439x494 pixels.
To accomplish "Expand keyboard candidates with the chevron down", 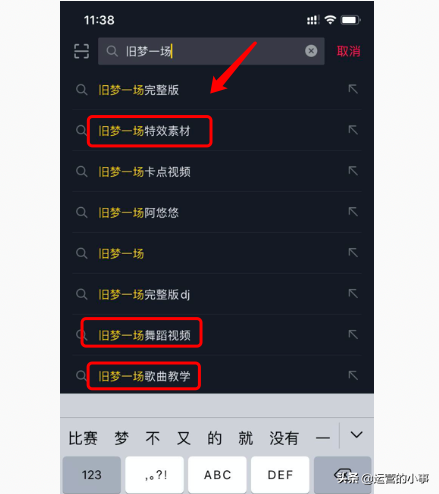I will [x=356, y=435].
